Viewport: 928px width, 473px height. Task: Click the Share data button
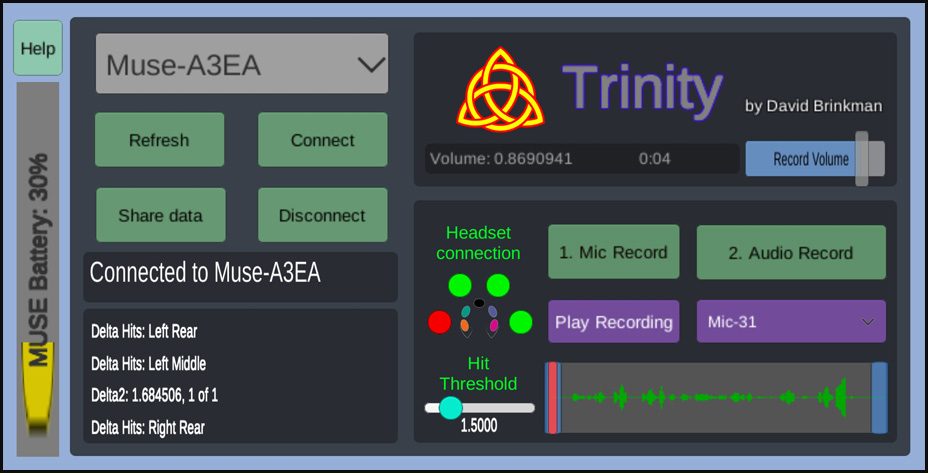click(x=160, y=215)
